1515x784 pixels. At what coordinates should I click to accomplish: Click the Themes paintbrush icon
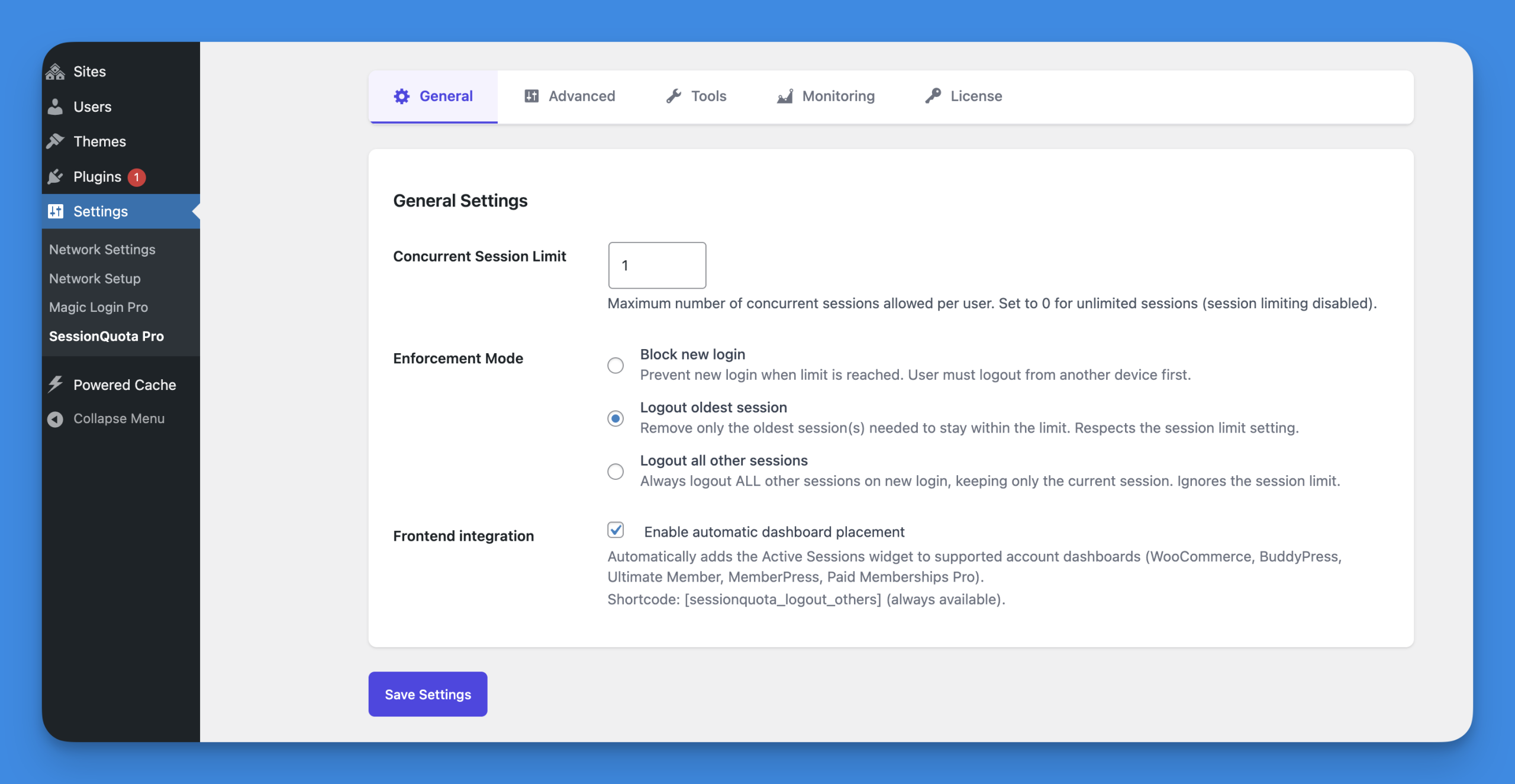[x=55, y=141]
